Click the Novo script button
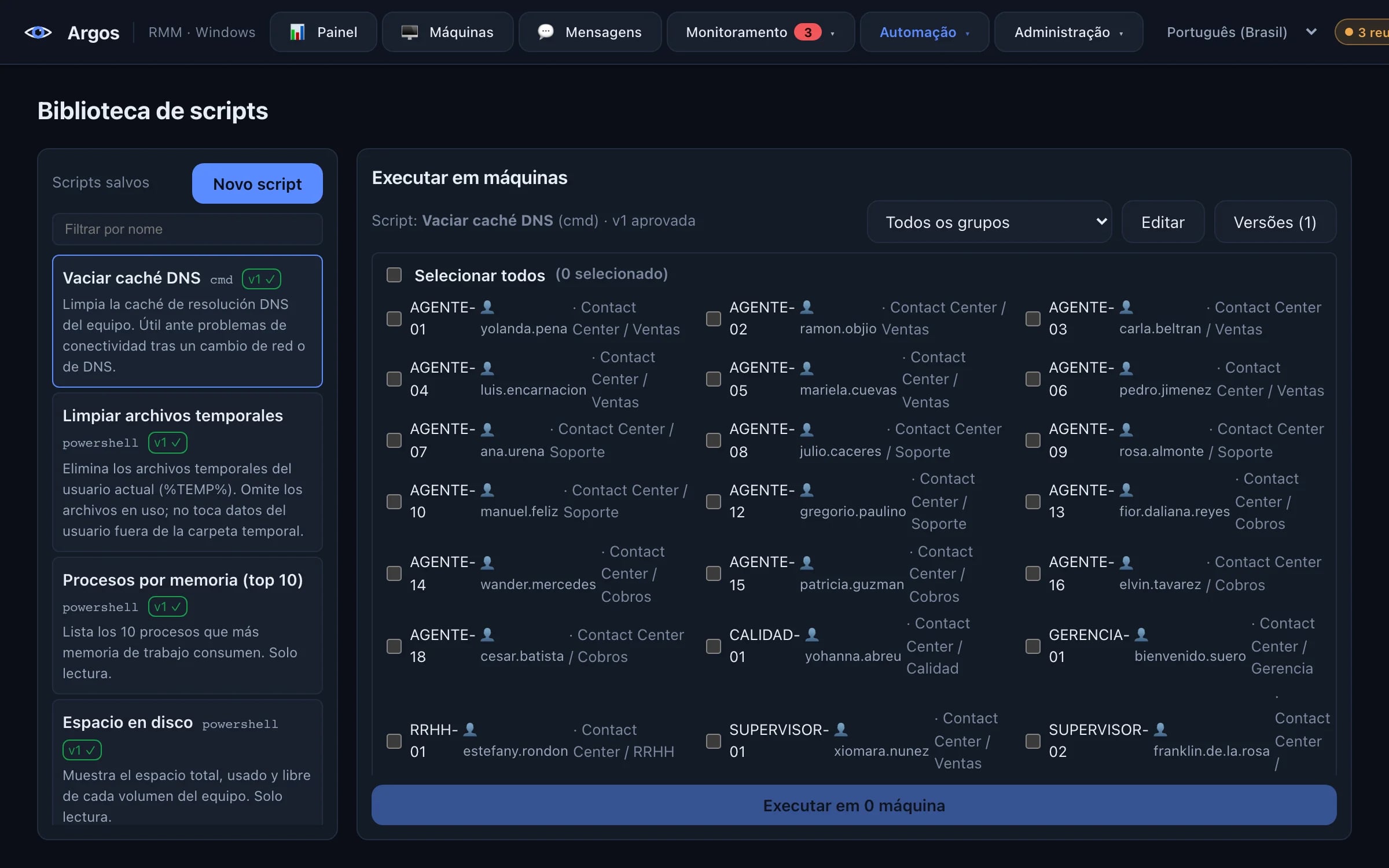The height and width of the screenshot is (868, 1389). point(258,183)
